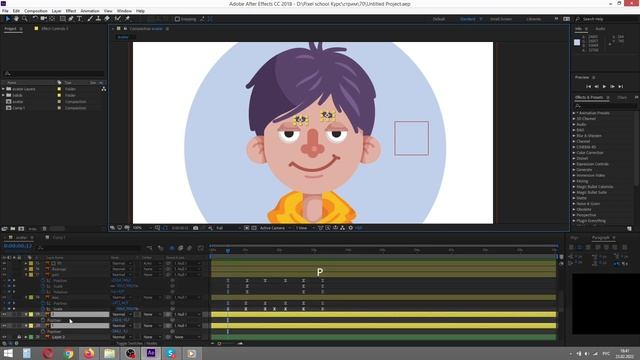
Task: Select the Unified Camera tool
Action: [44, 19]
